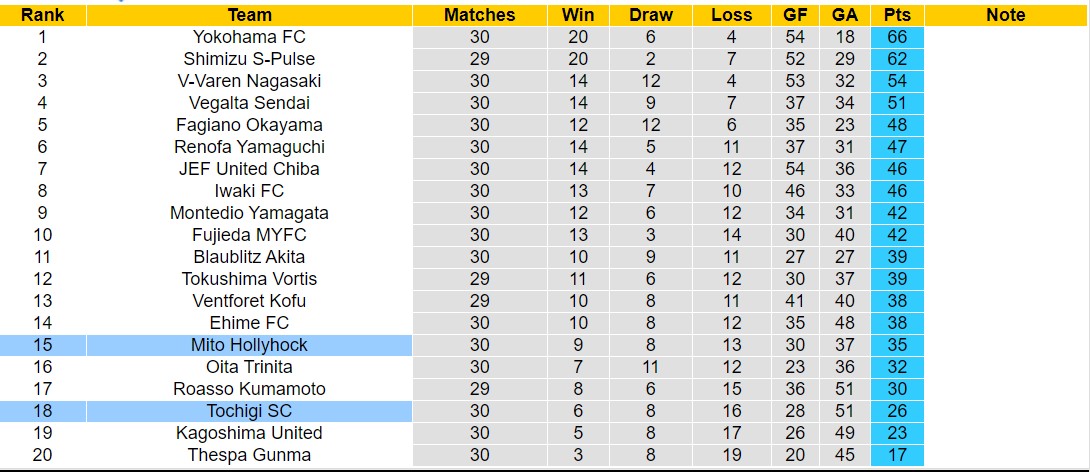1090x472 pixels.
Task: Open the Thespa Gunma team link
Action: click(x=249, y=455)
